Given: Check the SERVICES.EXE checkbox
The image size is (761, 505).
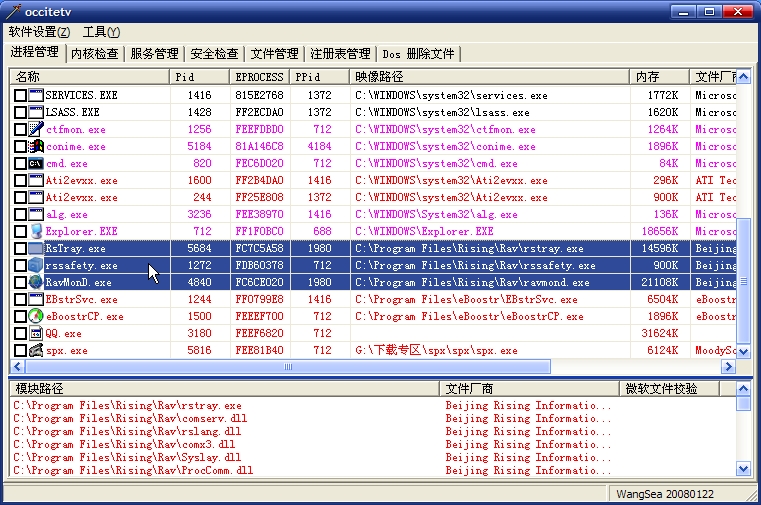Looking at the screenshot, I should tap(20, 95).
